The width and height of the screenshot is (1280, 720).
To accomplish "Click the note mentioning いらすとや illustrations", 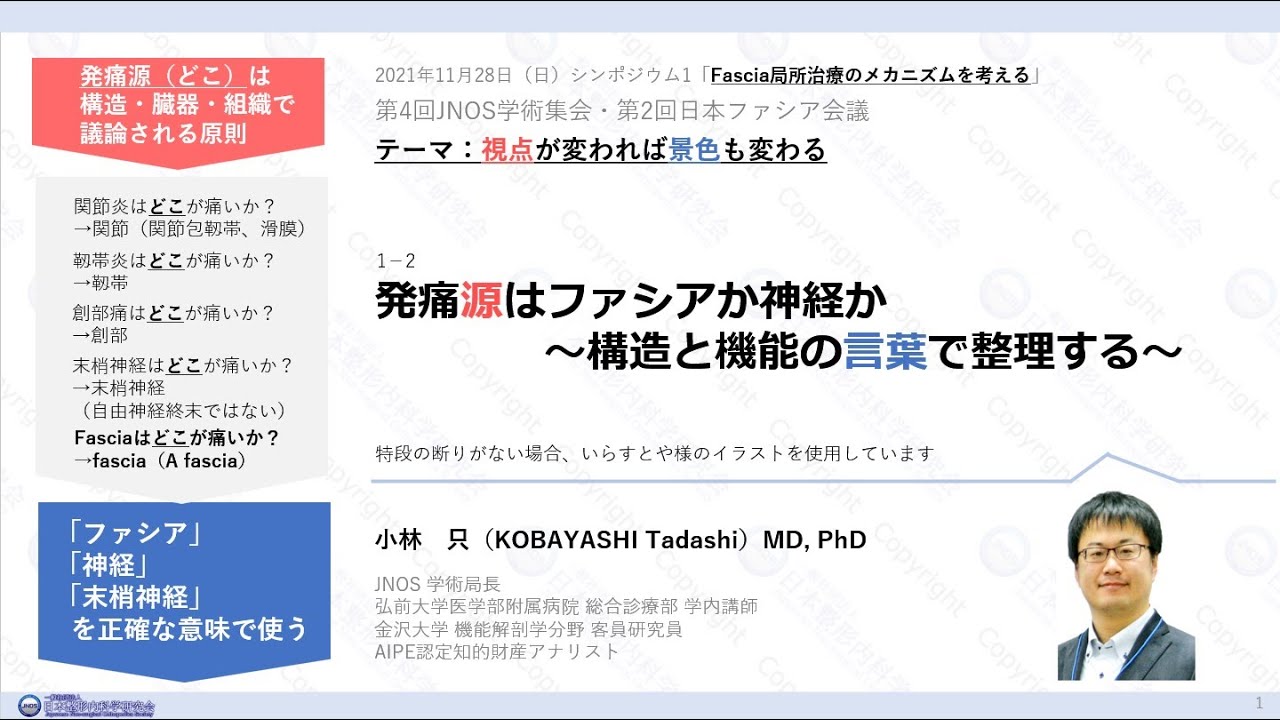I will click(x=655, y=453).
